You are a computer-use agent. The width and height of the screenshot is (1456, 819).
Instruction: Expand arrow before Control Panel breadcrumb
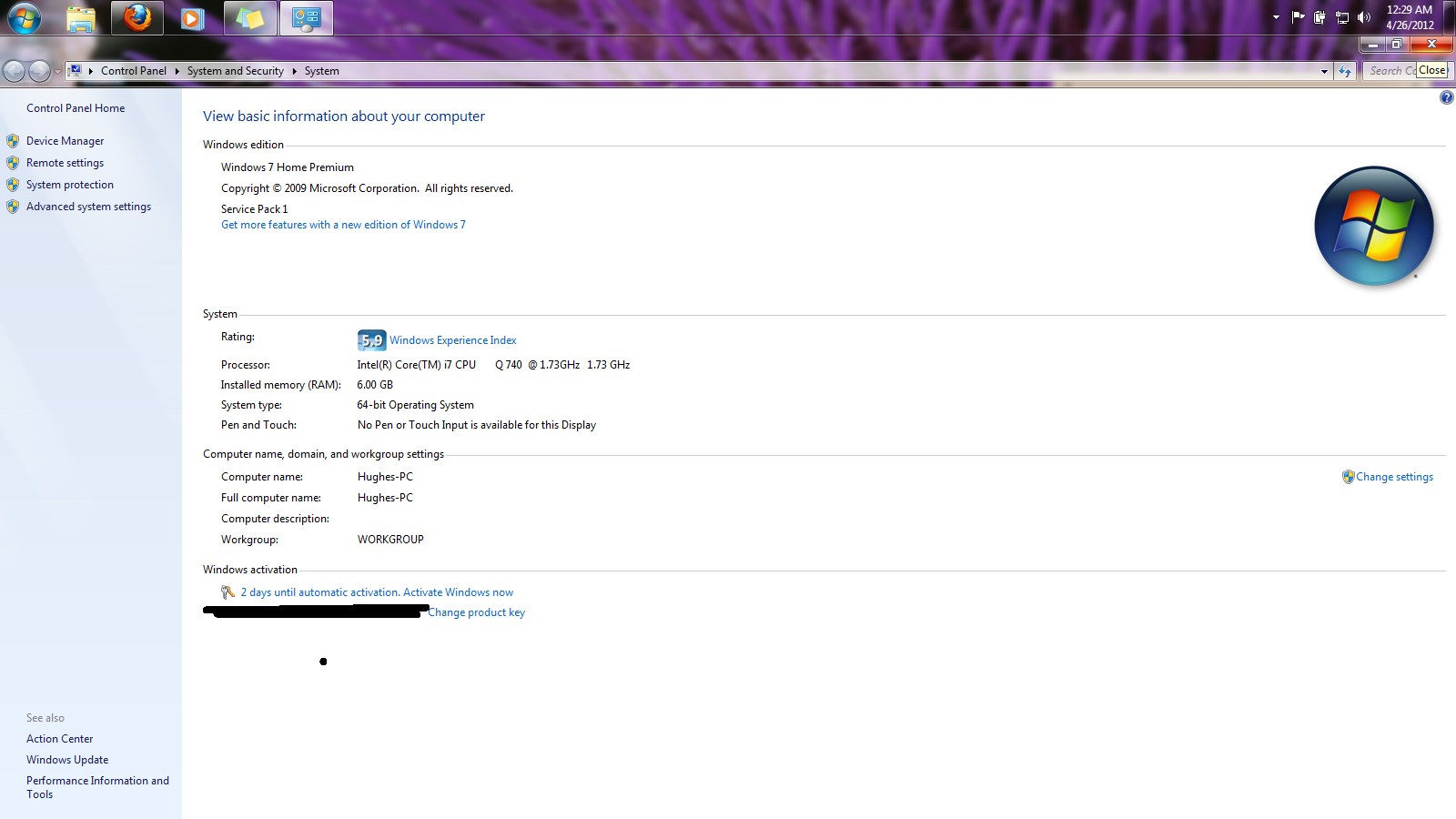[x=91, y=71]
